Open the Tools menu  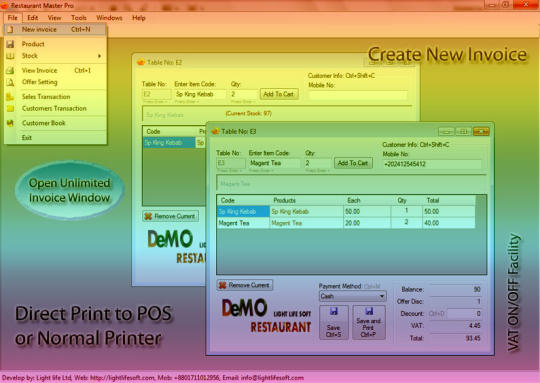79,18
